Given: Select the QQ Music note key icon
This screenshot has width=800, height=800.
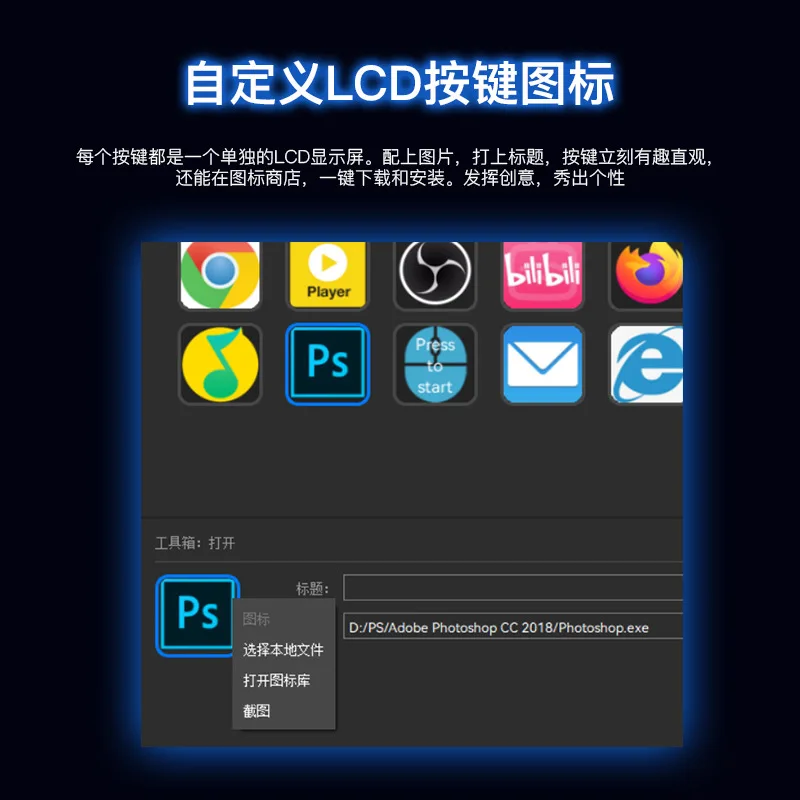Looking at the screenshot, I should (x=220, y=364).
